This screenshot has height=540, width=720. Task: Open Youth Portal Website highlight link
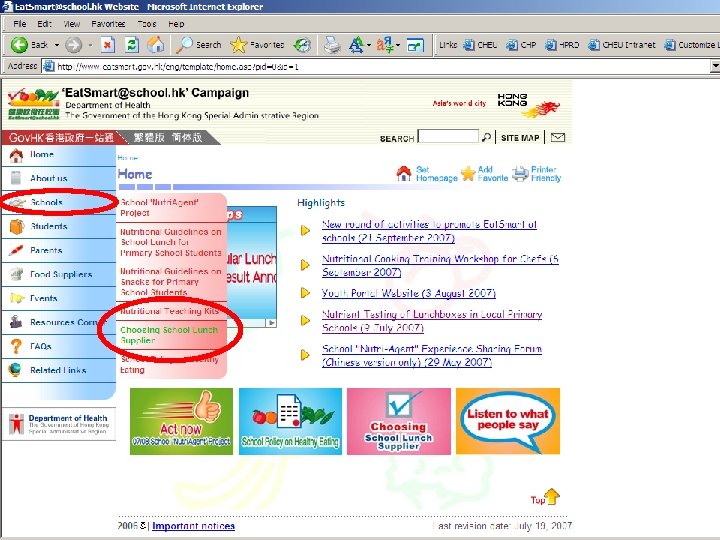pyautogui.click(x=409, y=293)
